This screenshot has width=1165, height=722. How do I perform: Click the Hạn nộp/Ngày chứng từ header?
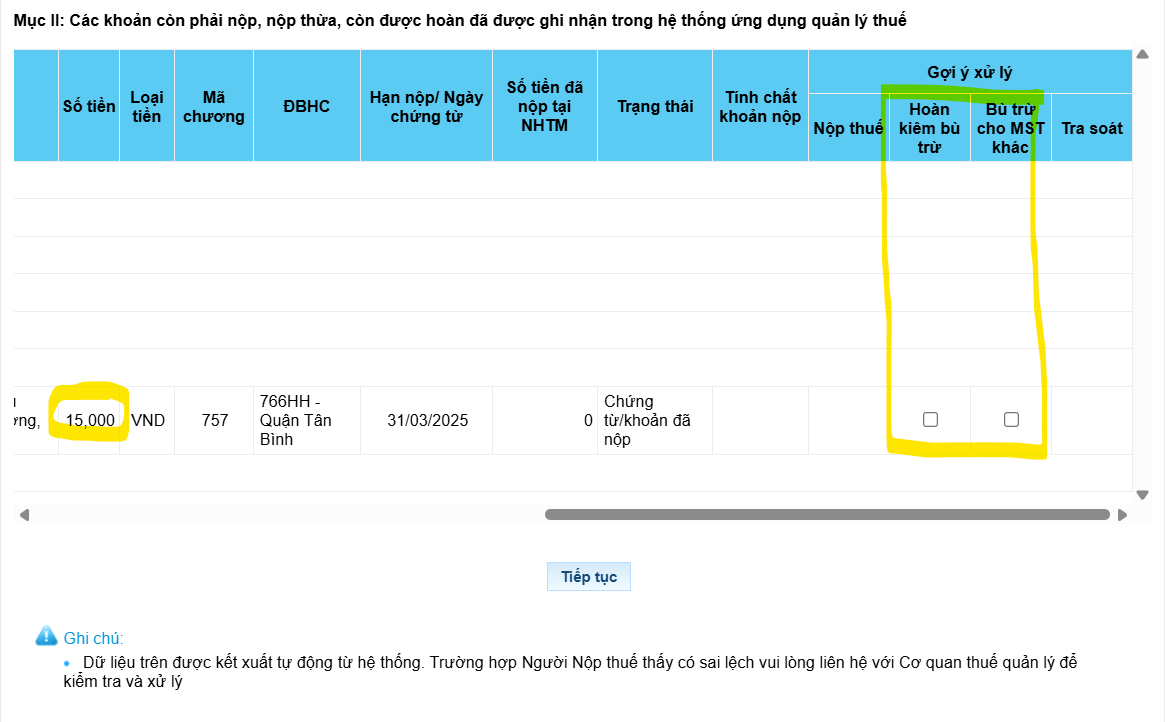tap(426, 106)
